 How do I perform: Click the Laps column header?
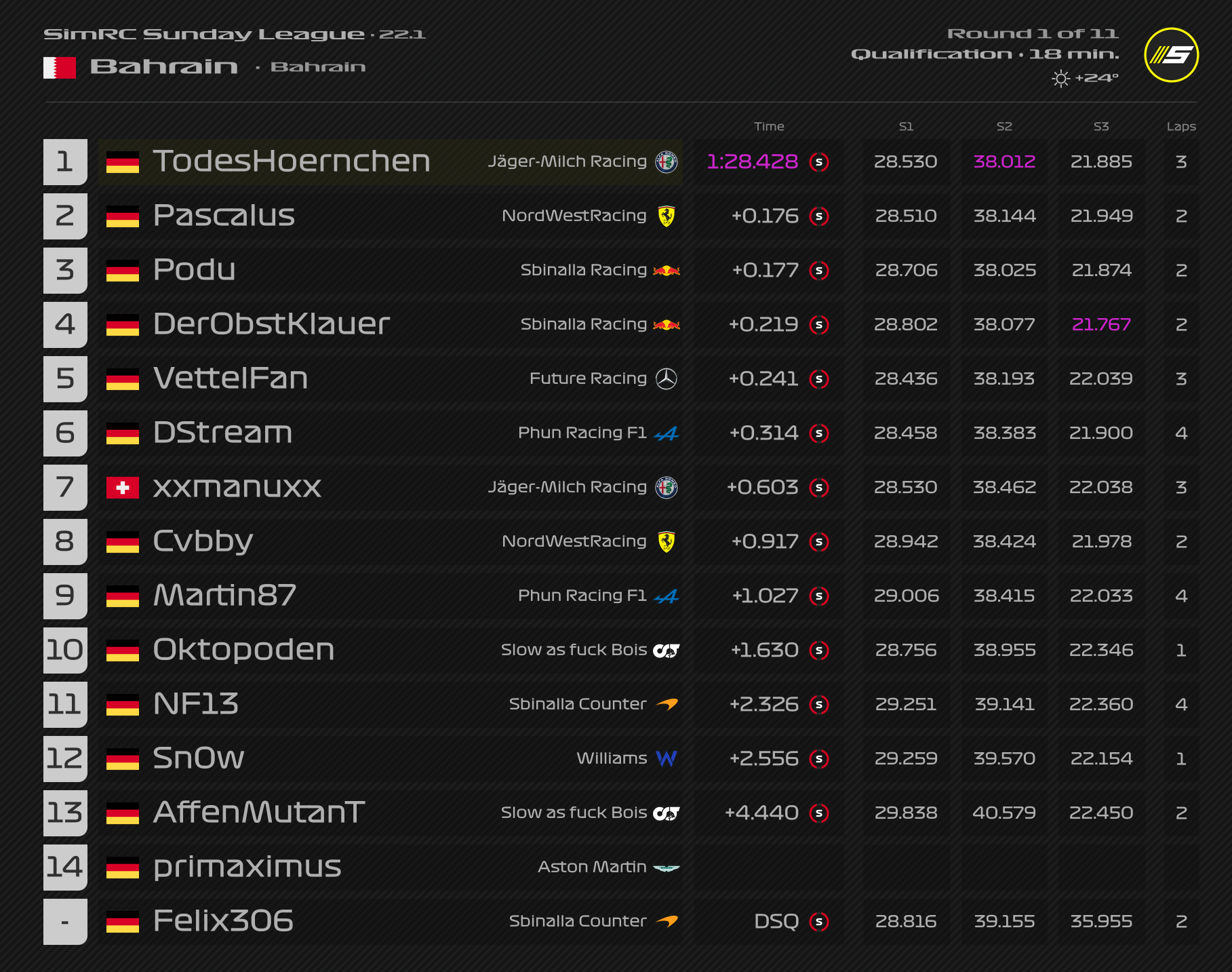point(1180,126)
